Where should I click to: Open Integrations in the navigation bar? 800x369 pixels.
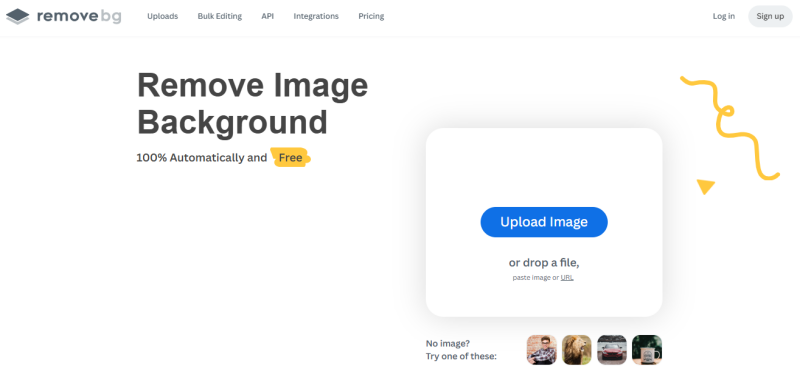[x=316, y=16]
